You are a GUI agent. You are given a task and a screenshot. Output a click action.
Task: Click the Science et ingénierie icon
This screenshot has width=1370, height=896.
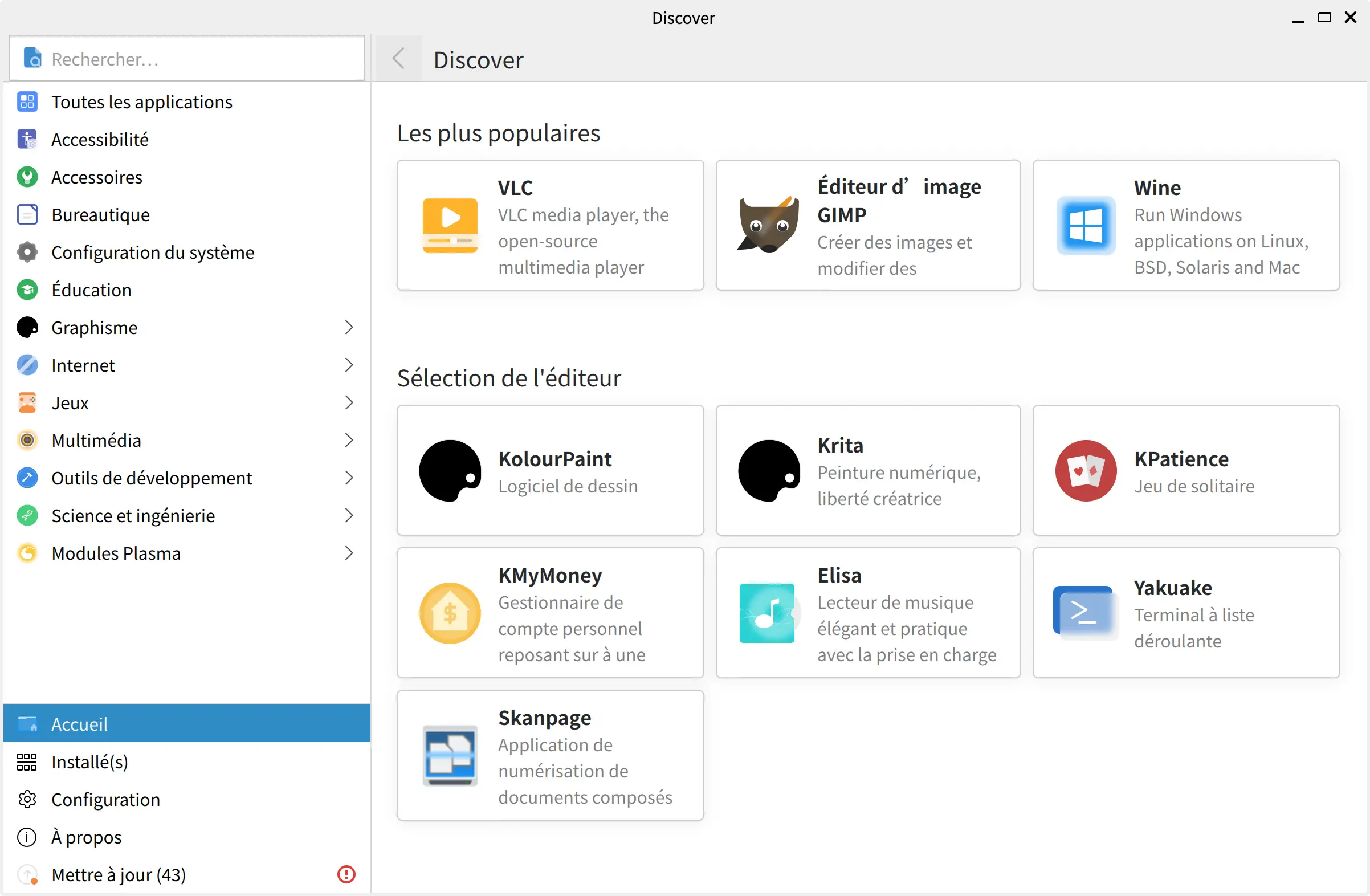click(x=27, y=515)
